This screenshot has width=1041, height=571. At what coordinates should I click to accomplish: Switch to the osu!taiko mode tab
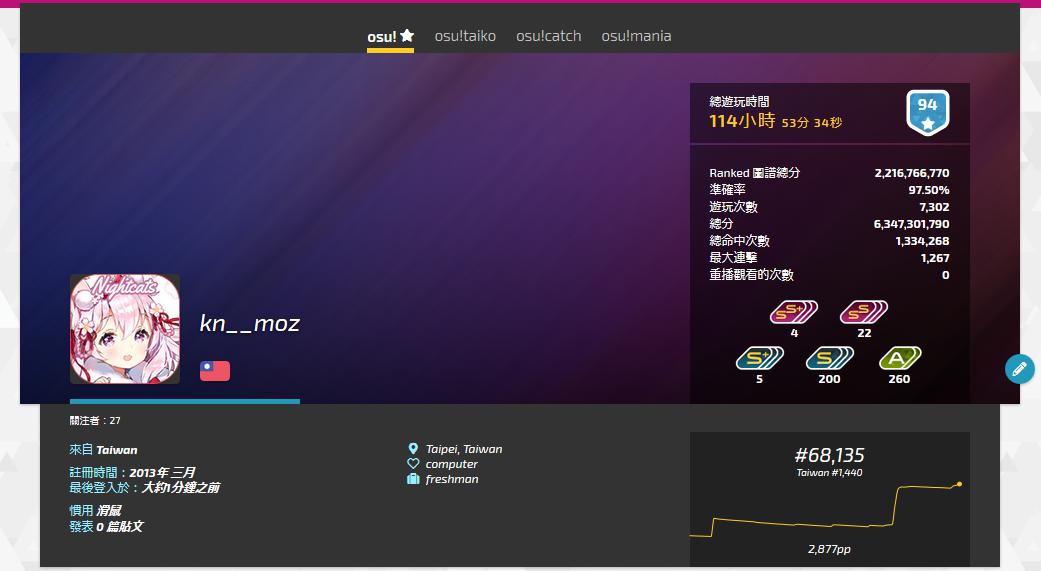point(465,36)
